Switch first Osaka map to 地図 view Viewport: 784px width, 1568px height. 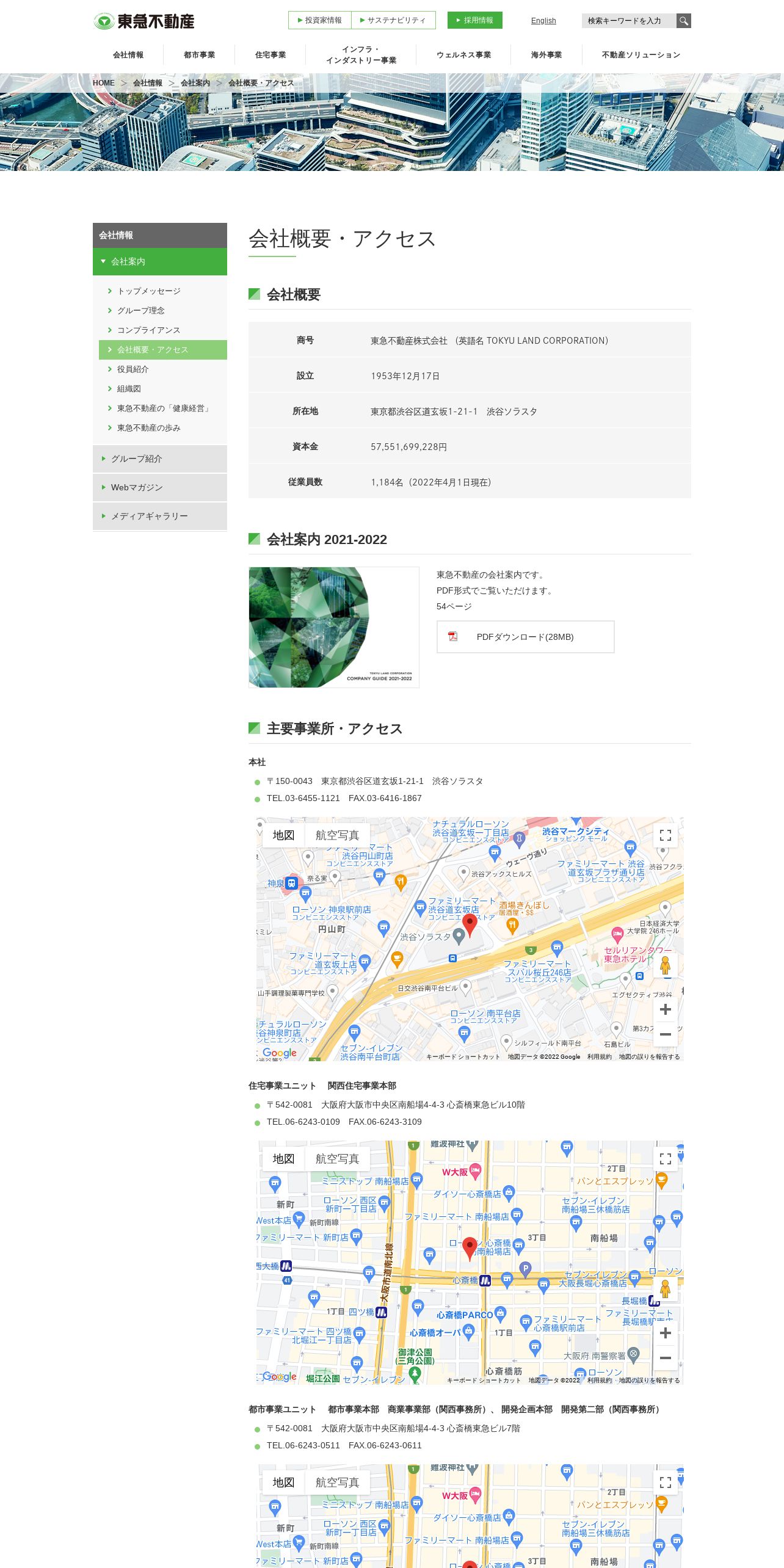pos(283,1159)
